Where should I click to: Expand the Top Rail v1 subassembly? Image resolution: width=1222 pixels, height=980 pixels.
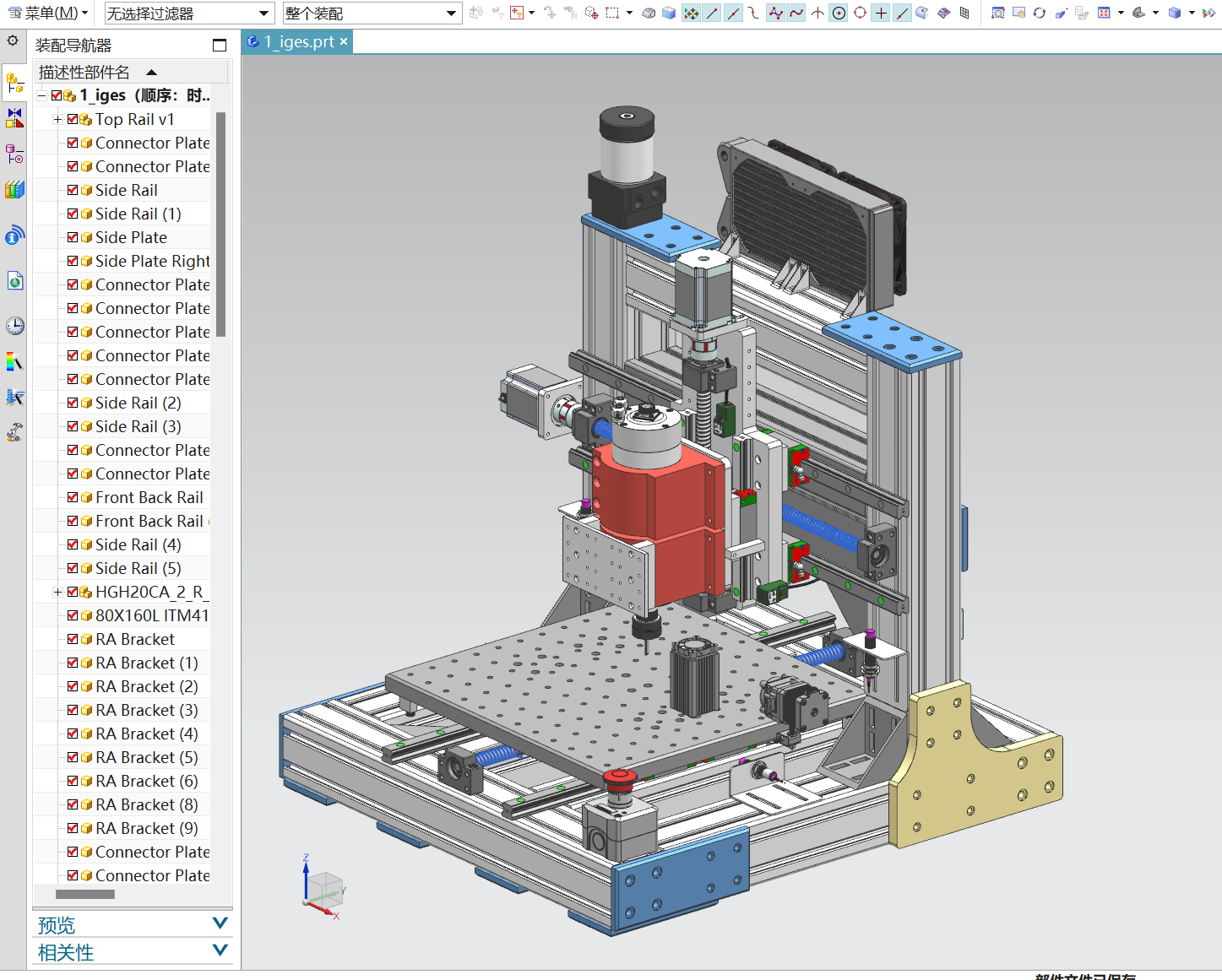57,119
